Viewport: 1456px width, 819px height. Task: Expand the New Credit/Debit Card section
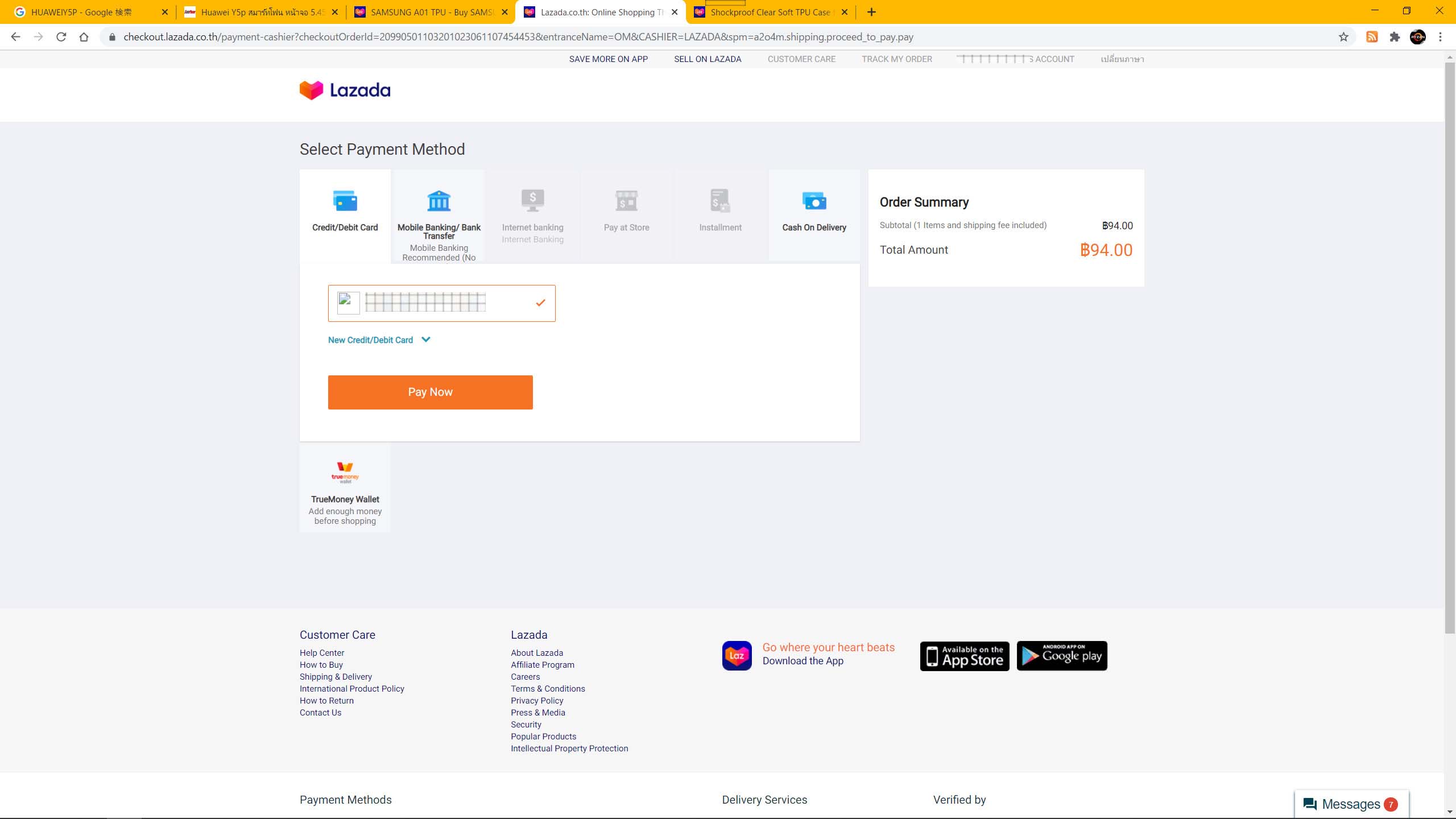pos(379,340)
